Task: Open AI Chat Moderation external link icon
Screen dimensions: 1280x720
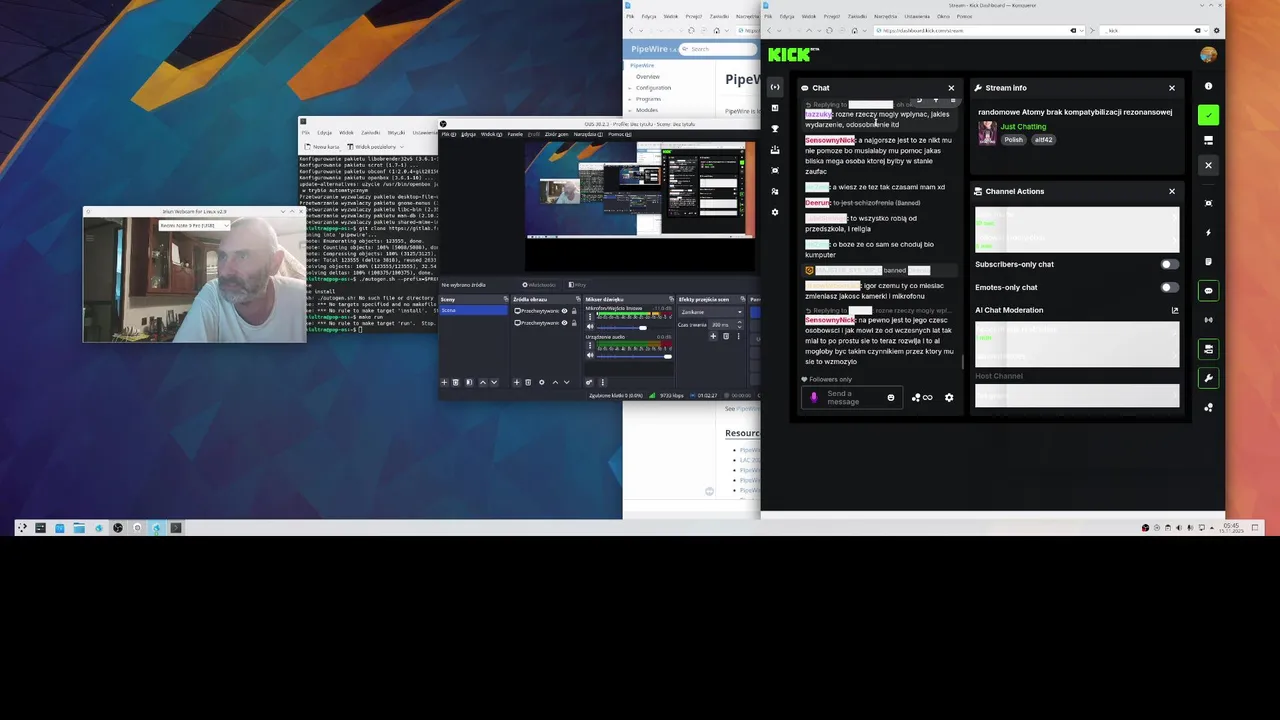Action: click(x=1175, y=310)
